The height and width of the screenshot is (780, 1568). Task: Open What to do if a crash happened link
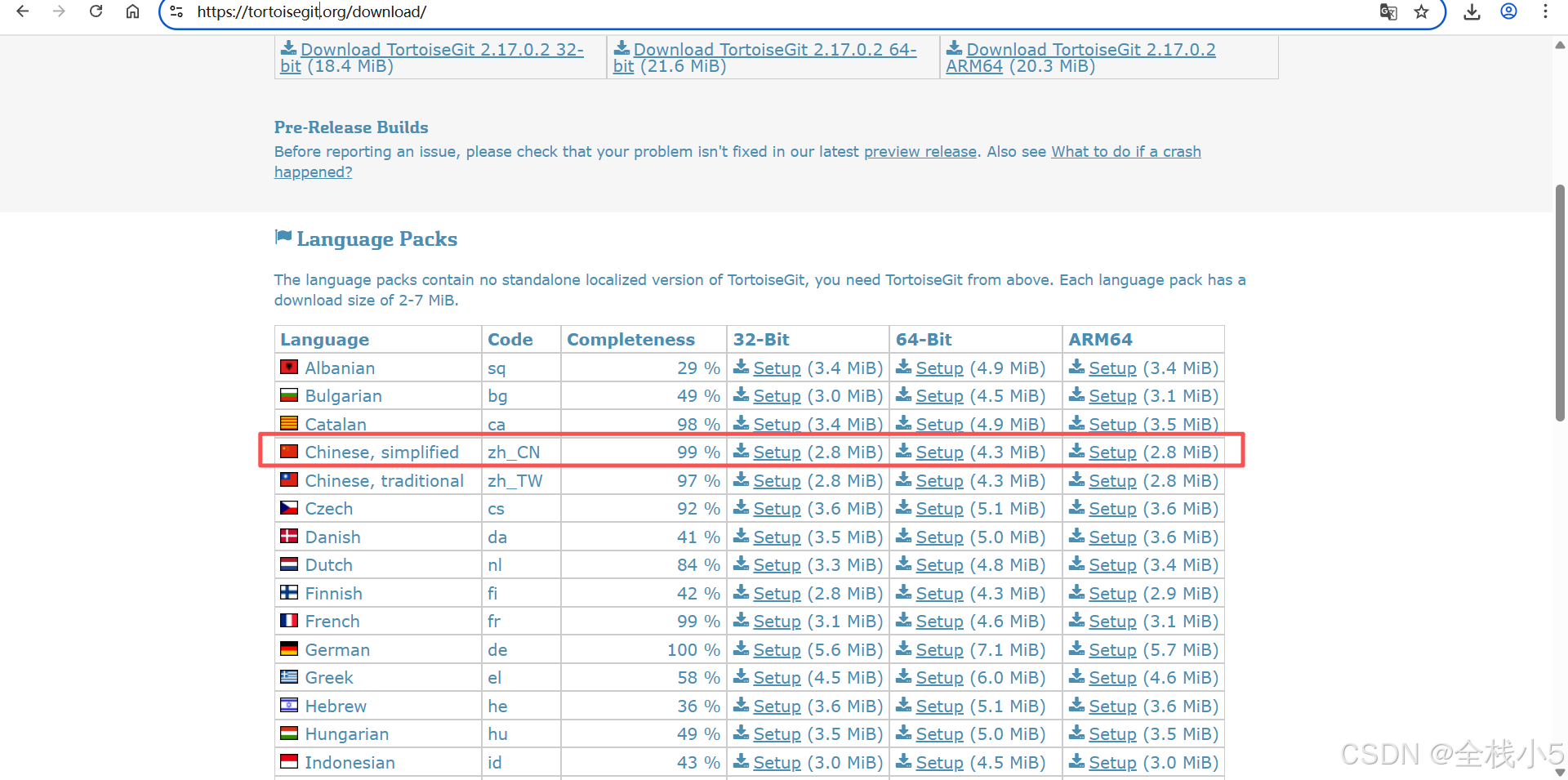coord(1126,151)
